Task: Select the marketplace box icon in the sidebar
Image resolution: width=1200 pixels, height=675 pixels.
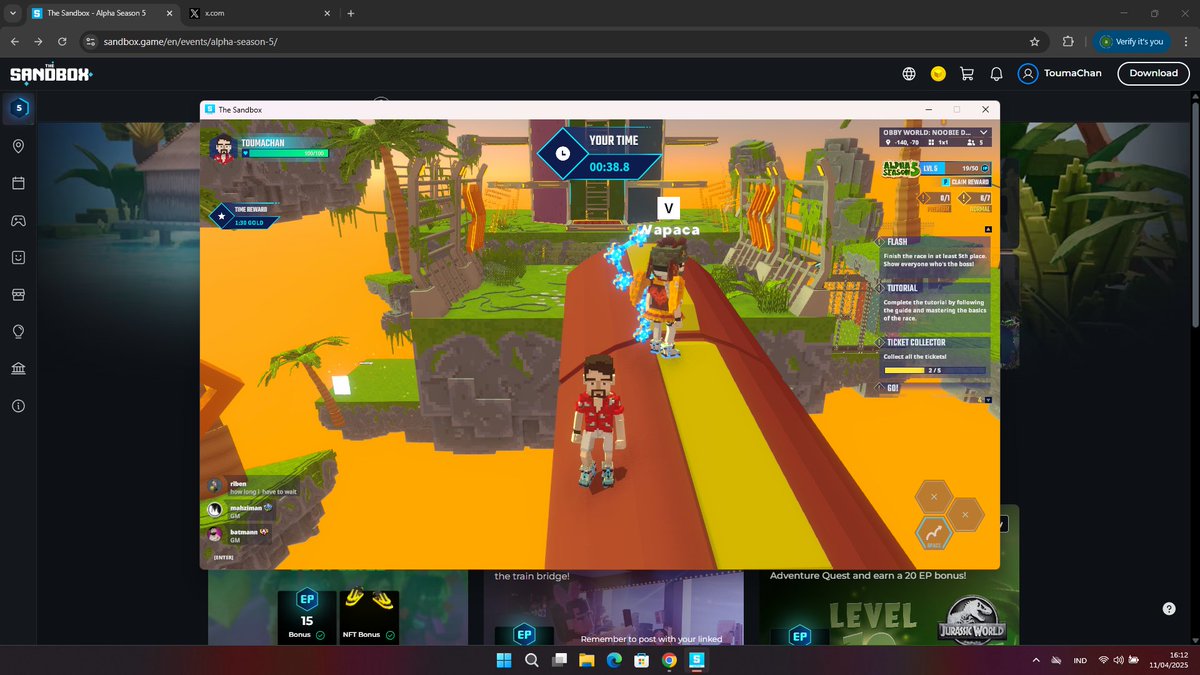Action: (19, 294)
